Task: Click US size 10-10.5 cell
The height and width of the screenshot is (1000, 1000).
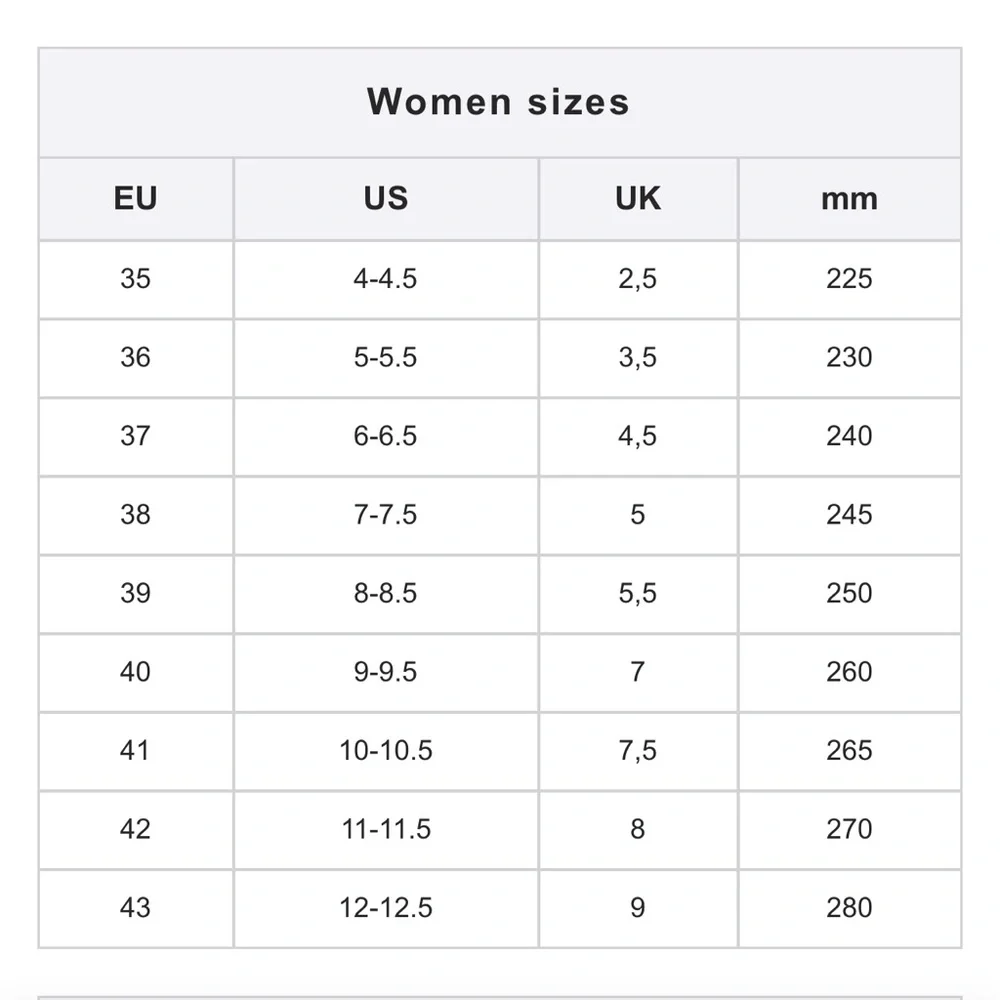Action: (x=385, y=751)
